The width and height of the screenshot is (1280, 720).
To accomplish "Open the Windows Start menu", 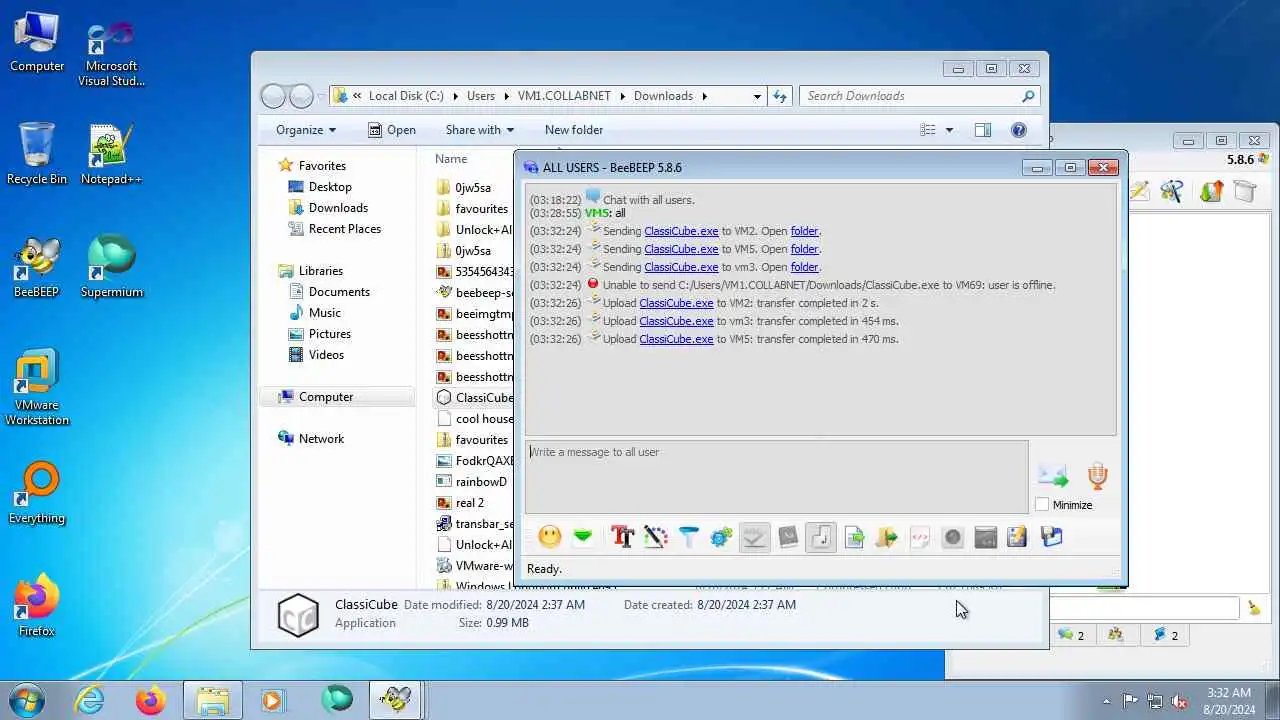I will [x=26, y=700].
